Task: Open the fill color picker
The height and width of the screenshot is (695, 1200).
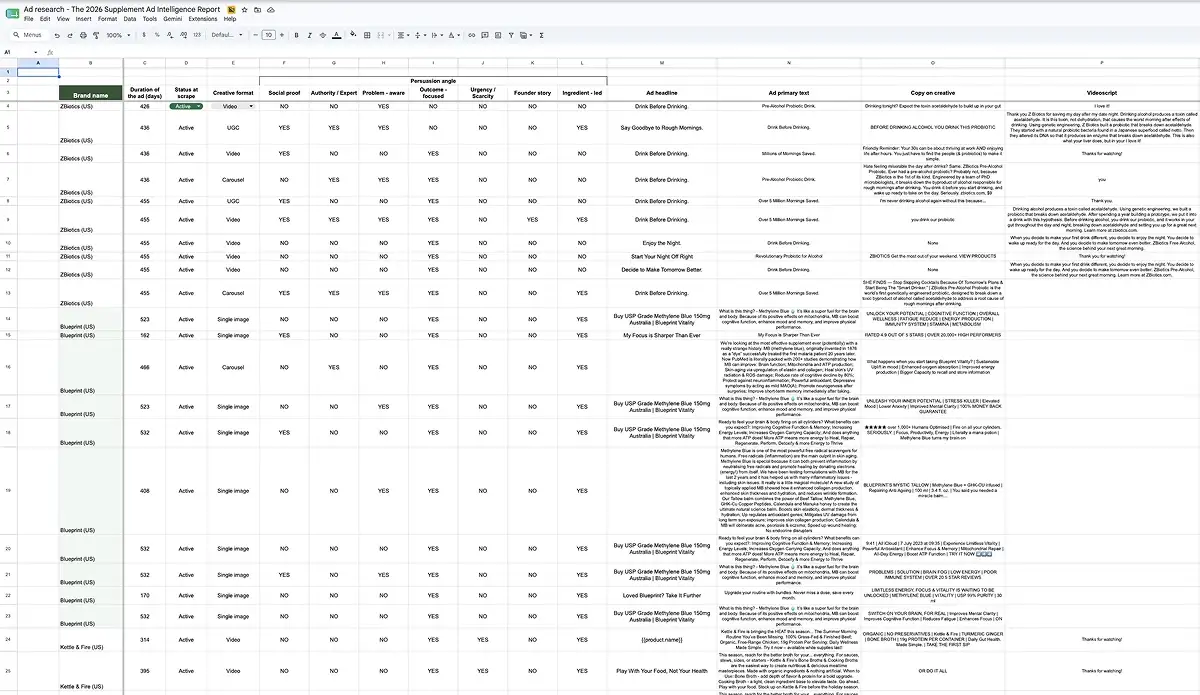Action: [353, 35]
